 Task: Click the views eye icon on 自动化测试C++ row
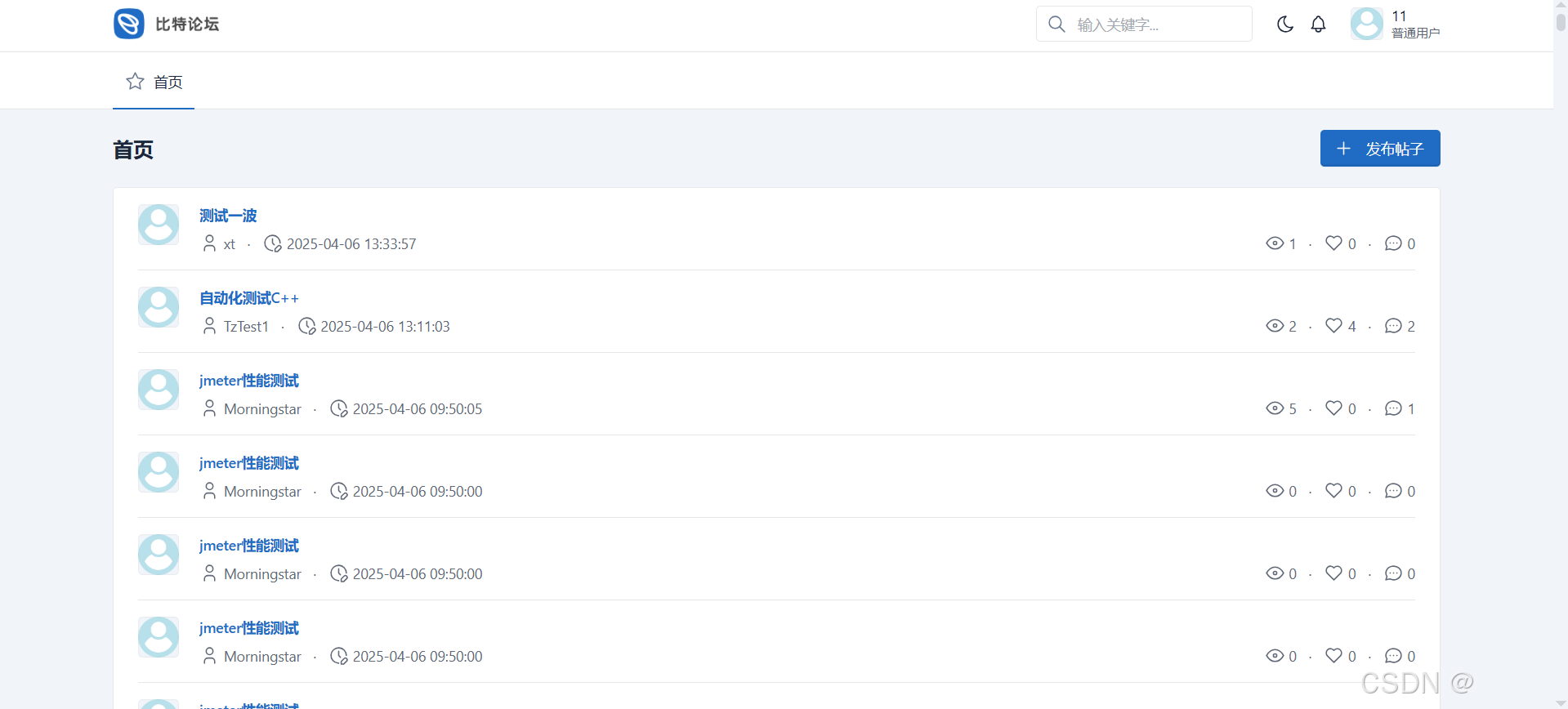1275,326
